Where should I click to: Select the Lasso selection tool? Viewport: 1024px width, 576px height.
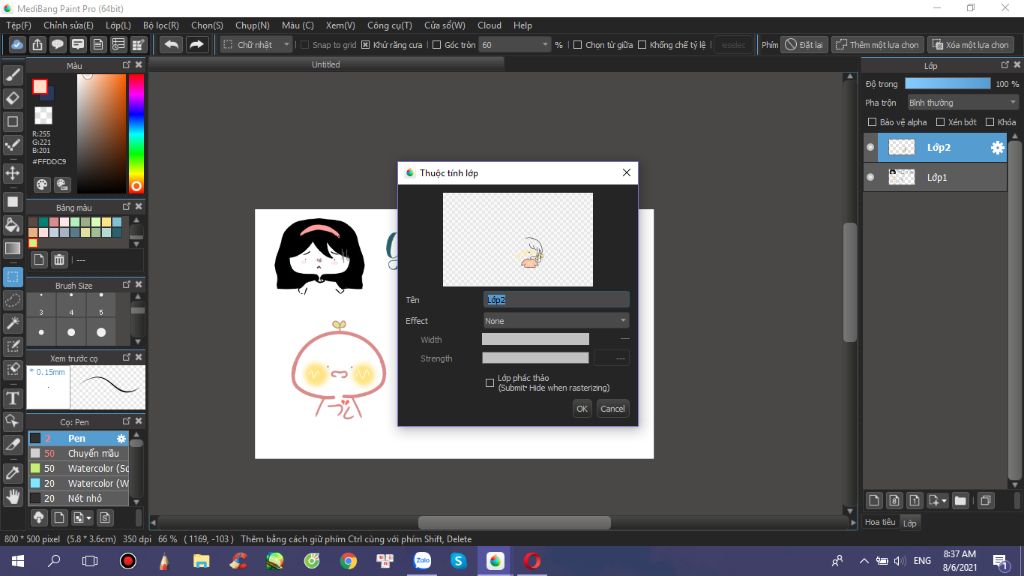pos(12,300)
